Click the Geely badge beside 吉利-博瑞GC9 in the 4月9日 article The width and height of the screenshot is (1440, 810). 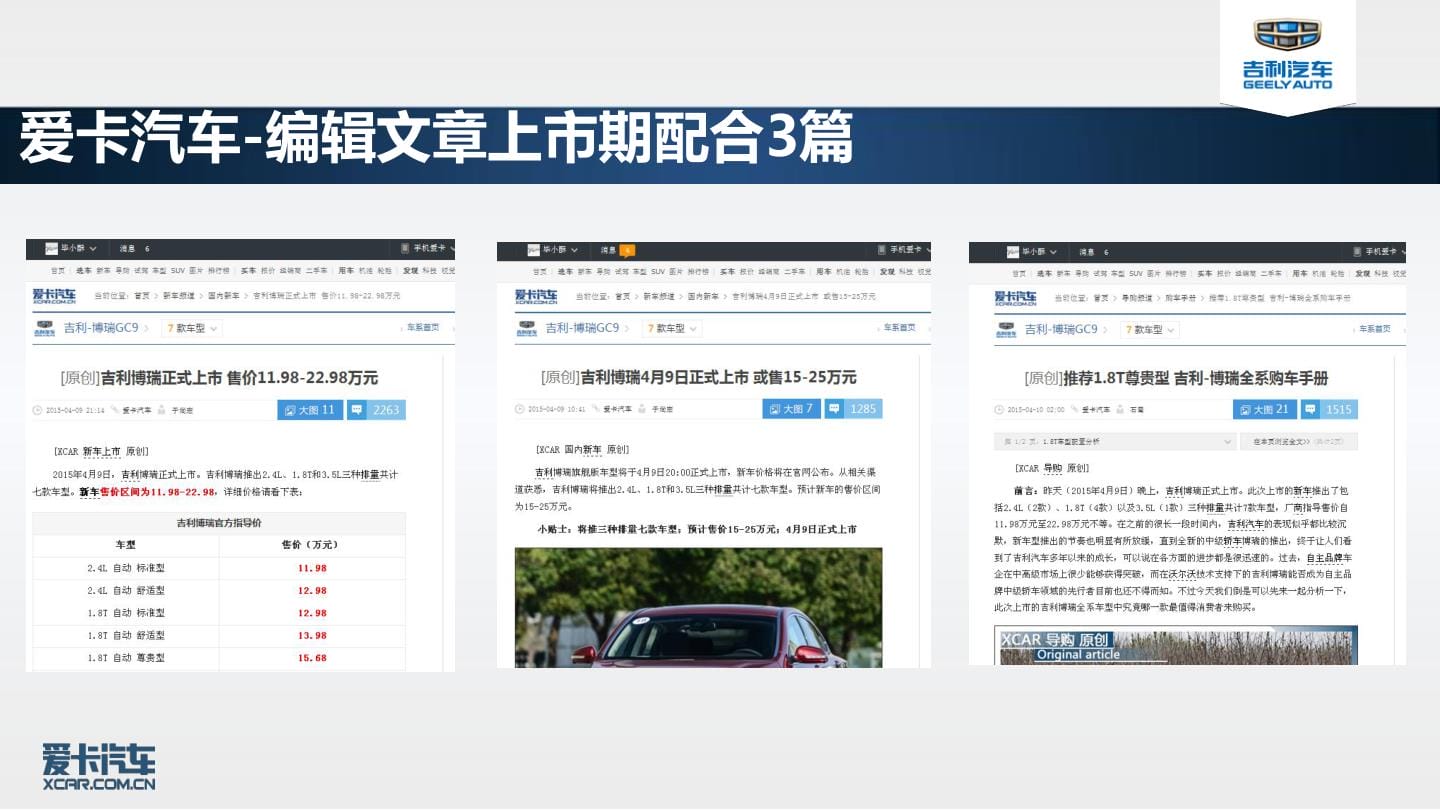pos(526,328)
